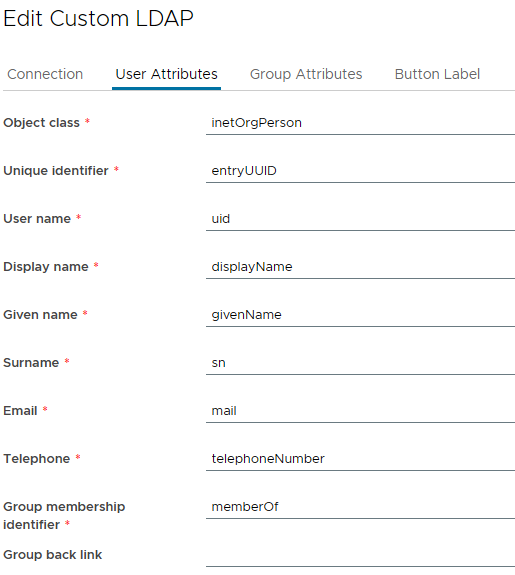Click the empty Group back link field

360,555
